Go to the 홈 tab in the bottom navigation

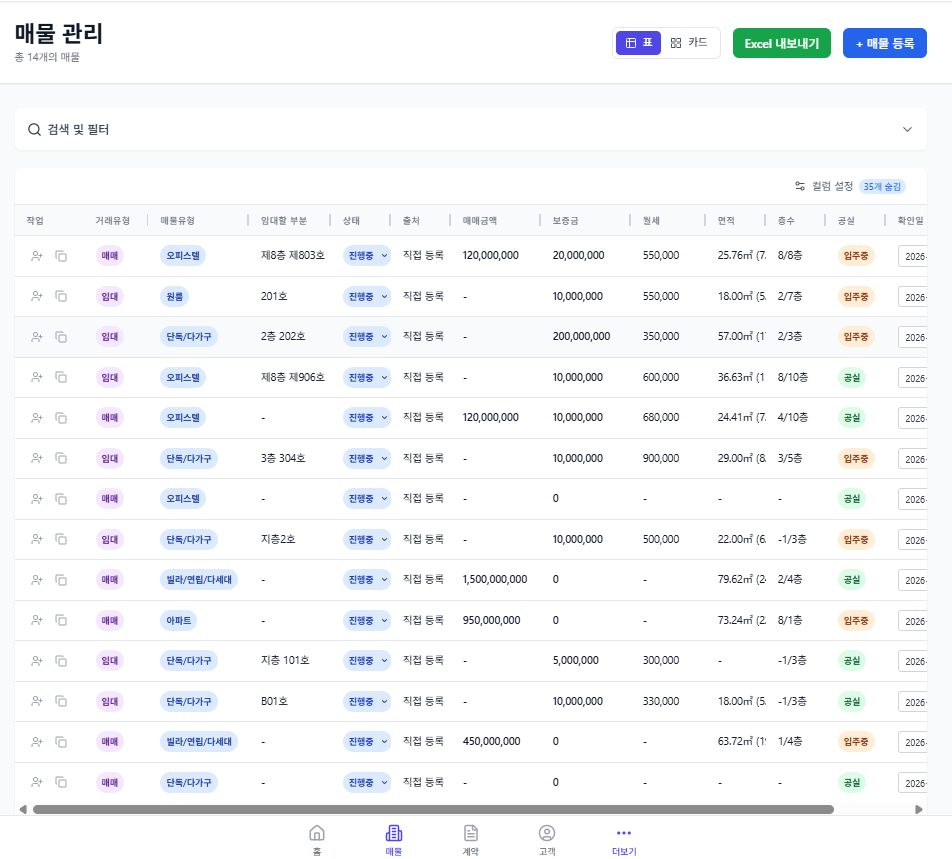coord(317,839)
